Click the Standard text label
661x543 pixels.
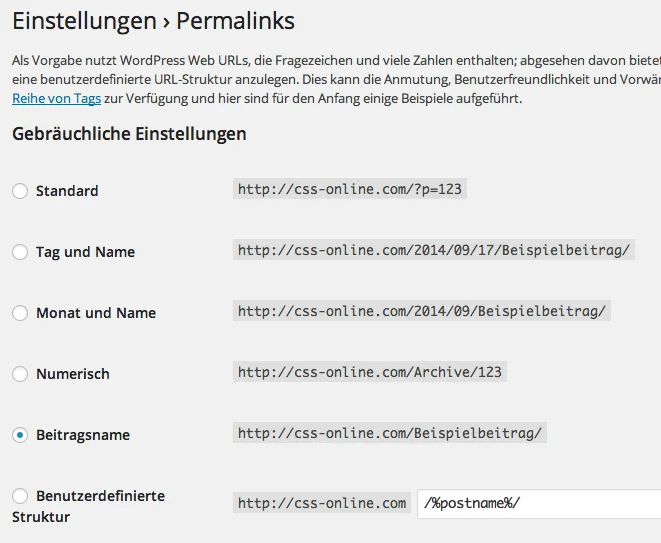(x=67, y=191)
